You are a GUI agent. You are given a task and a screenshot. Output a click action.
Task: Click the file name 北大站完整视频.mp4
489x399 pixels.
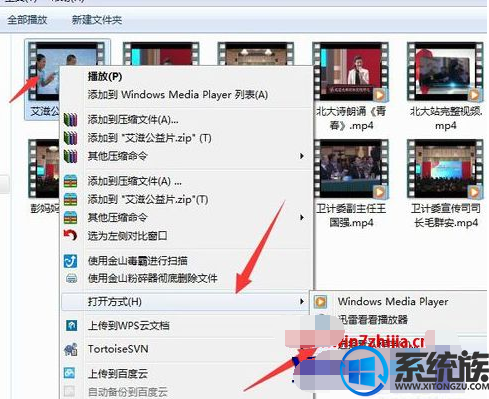pyautogui.click(x=446, y=118)
